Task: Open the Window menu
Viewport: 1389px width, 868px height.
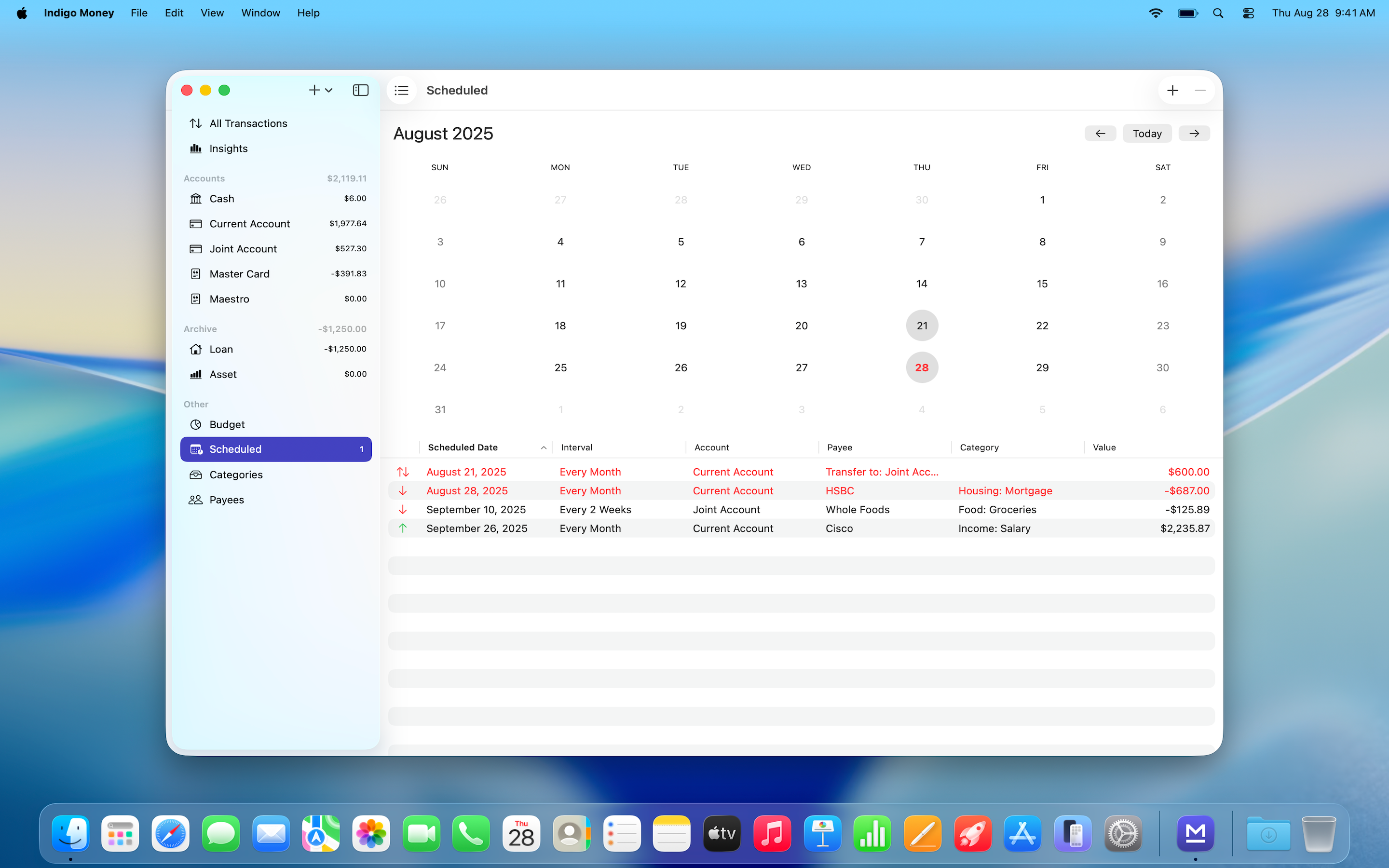Action: pos(260,13)
